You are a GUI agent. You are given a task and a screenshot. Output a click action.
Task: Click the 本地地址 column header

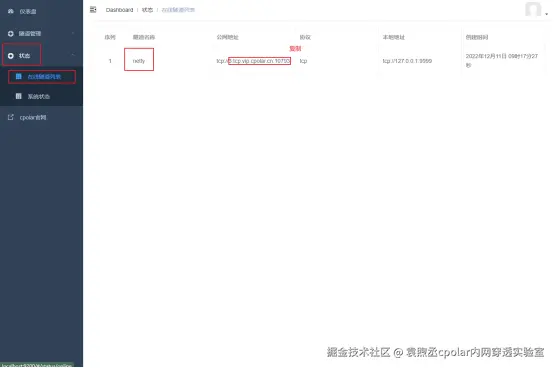tap(394, 37)
